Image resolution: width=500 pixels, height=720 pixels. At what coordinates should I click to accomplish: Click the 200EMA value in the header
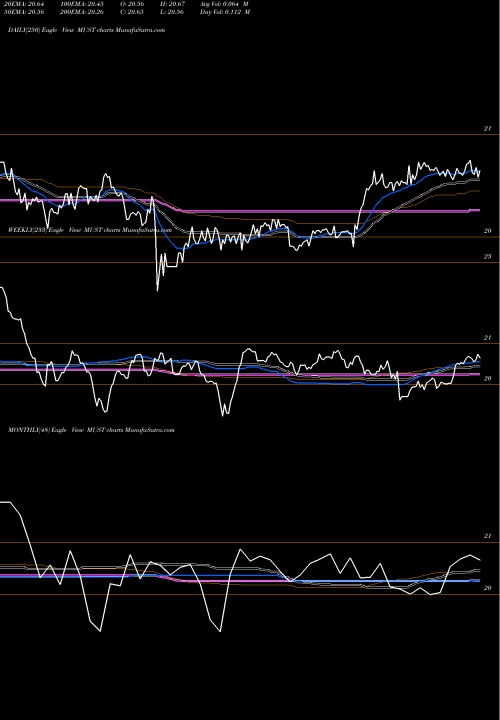81,12
